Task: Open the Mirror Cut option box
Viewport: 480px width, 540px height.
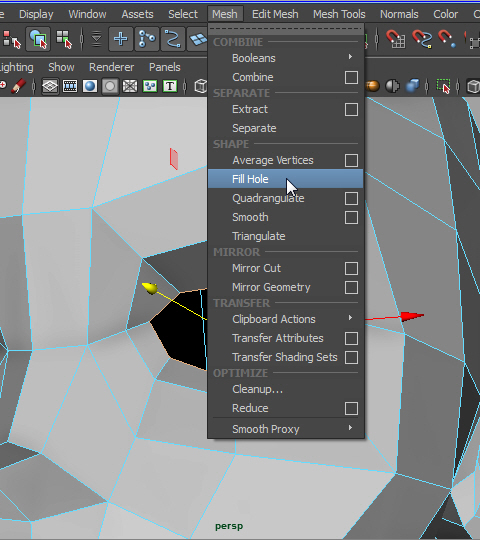Action: 351,268
